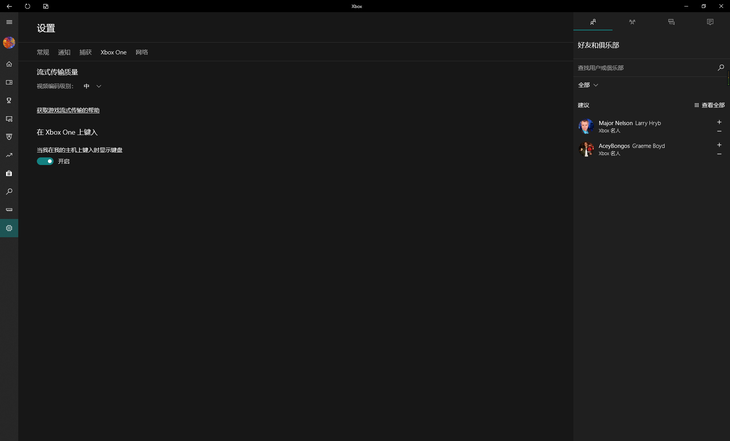Image resolution: width=730 pixels, height=441 pixels.
Task: Dismiss Major Nelson suggestion with minus
Action: (719, 131)
